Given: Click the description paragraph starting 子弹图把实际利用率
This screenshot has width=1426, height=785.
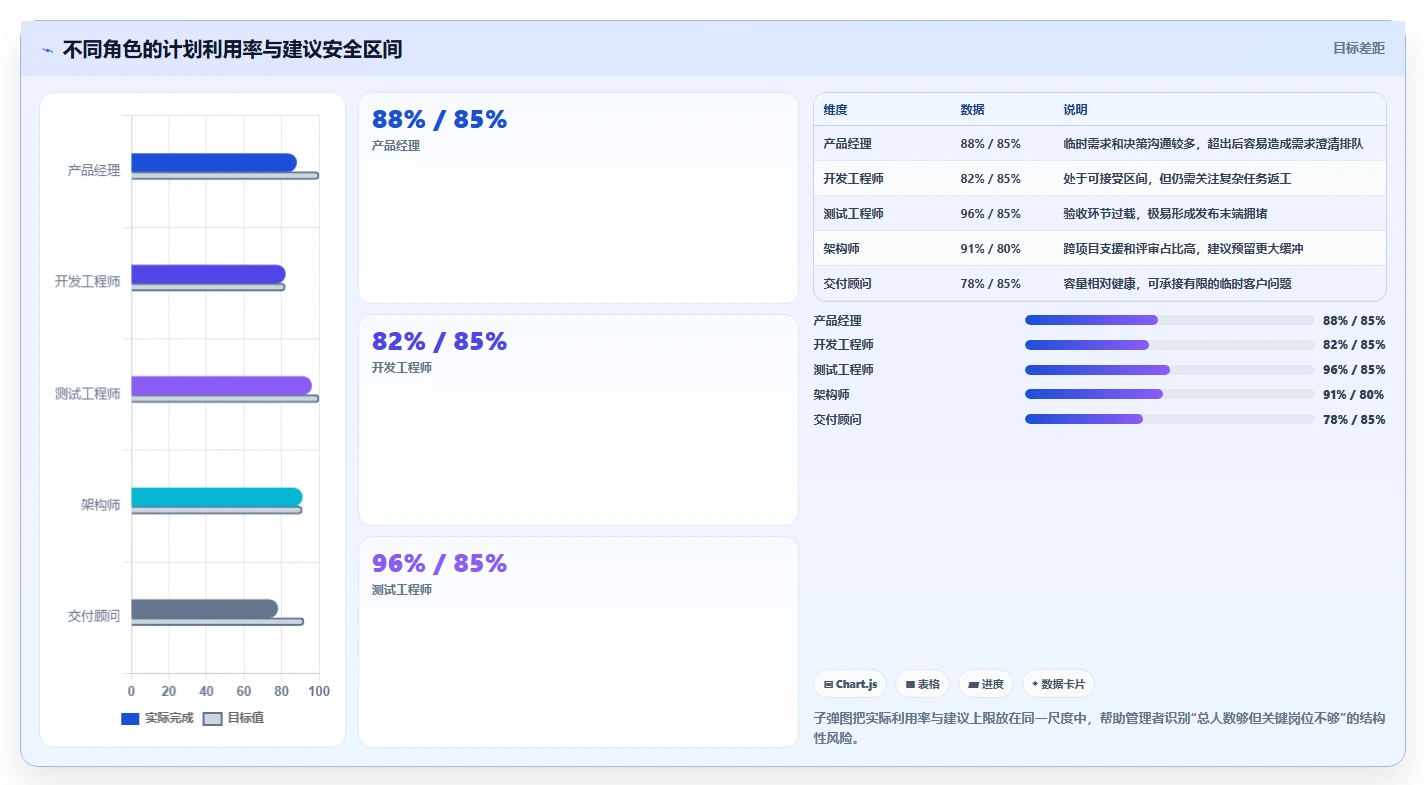Looking at the screenshot, I should [1099, 729].
